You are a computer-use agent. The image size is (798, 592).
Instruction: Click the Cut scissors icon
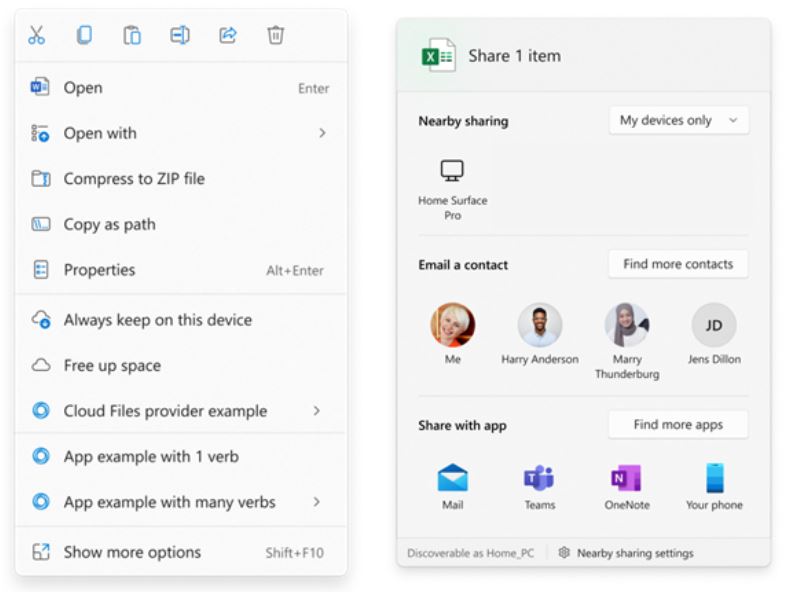click(36, 35)
